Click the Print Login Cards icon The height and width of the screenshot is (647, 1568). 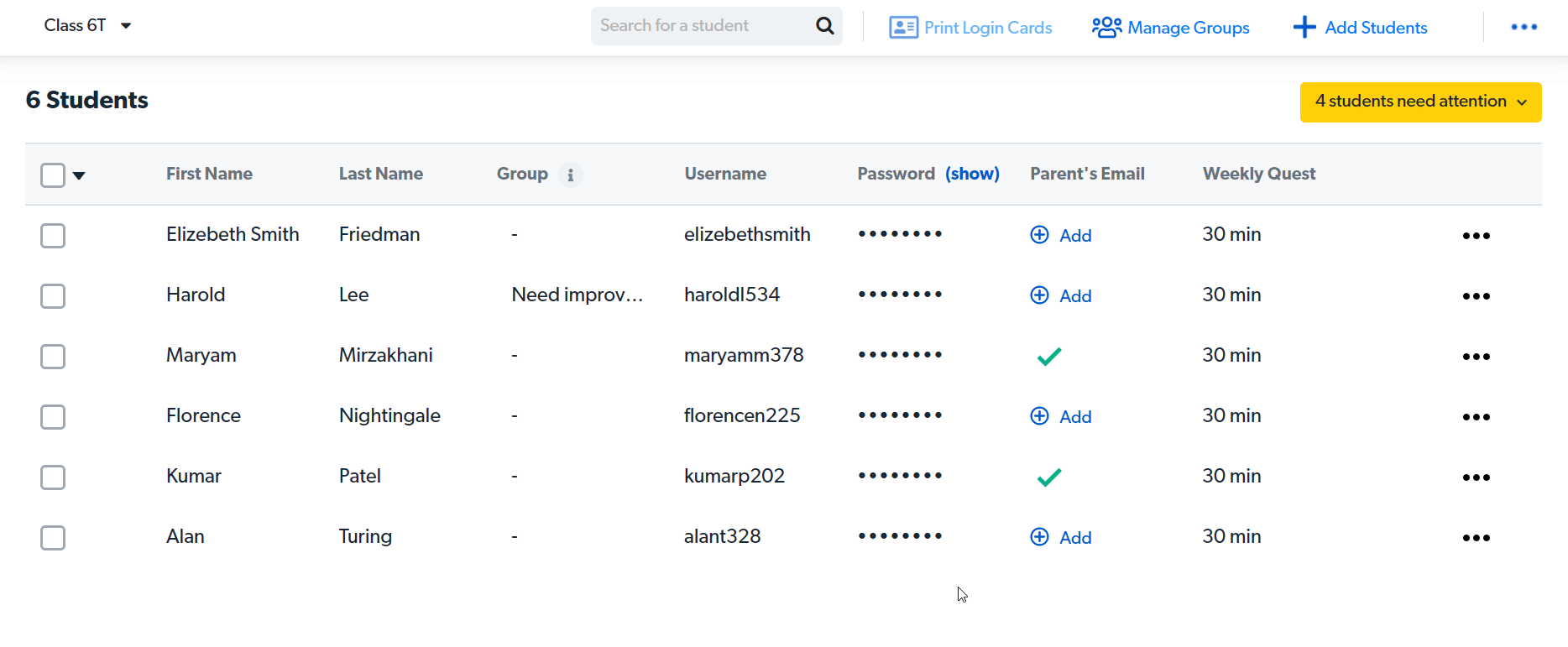pos(903,28)
